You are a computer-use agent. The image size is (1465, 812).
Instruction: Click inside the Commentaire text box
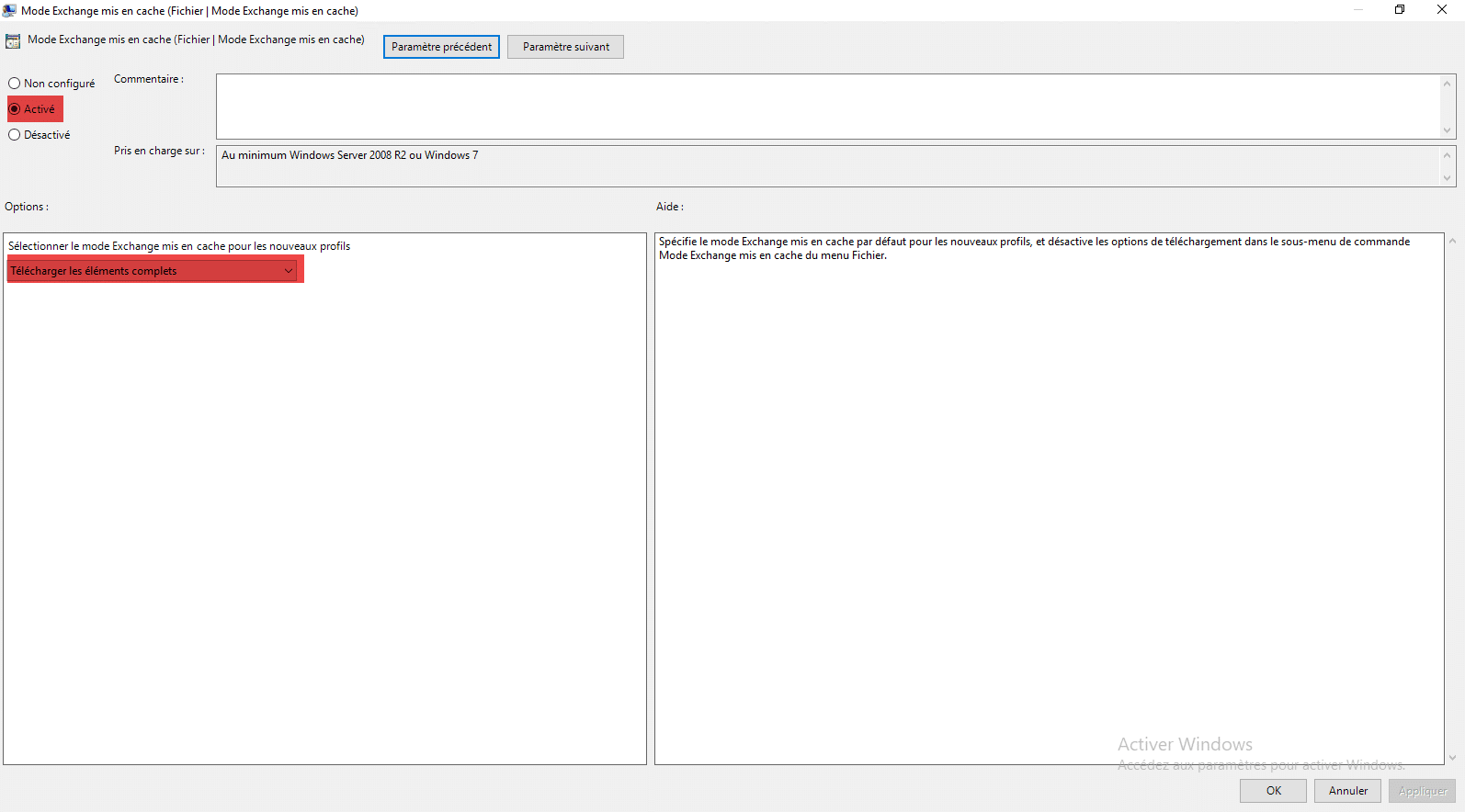(827, 107)
